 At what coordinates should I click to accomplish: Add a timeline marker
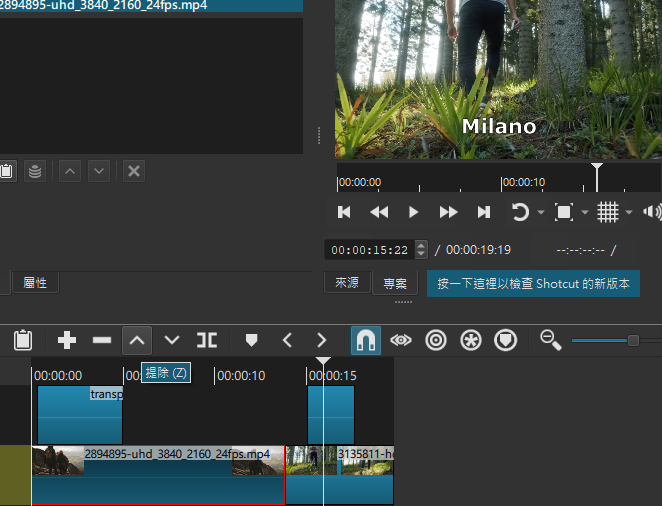[x=251, y=340]
